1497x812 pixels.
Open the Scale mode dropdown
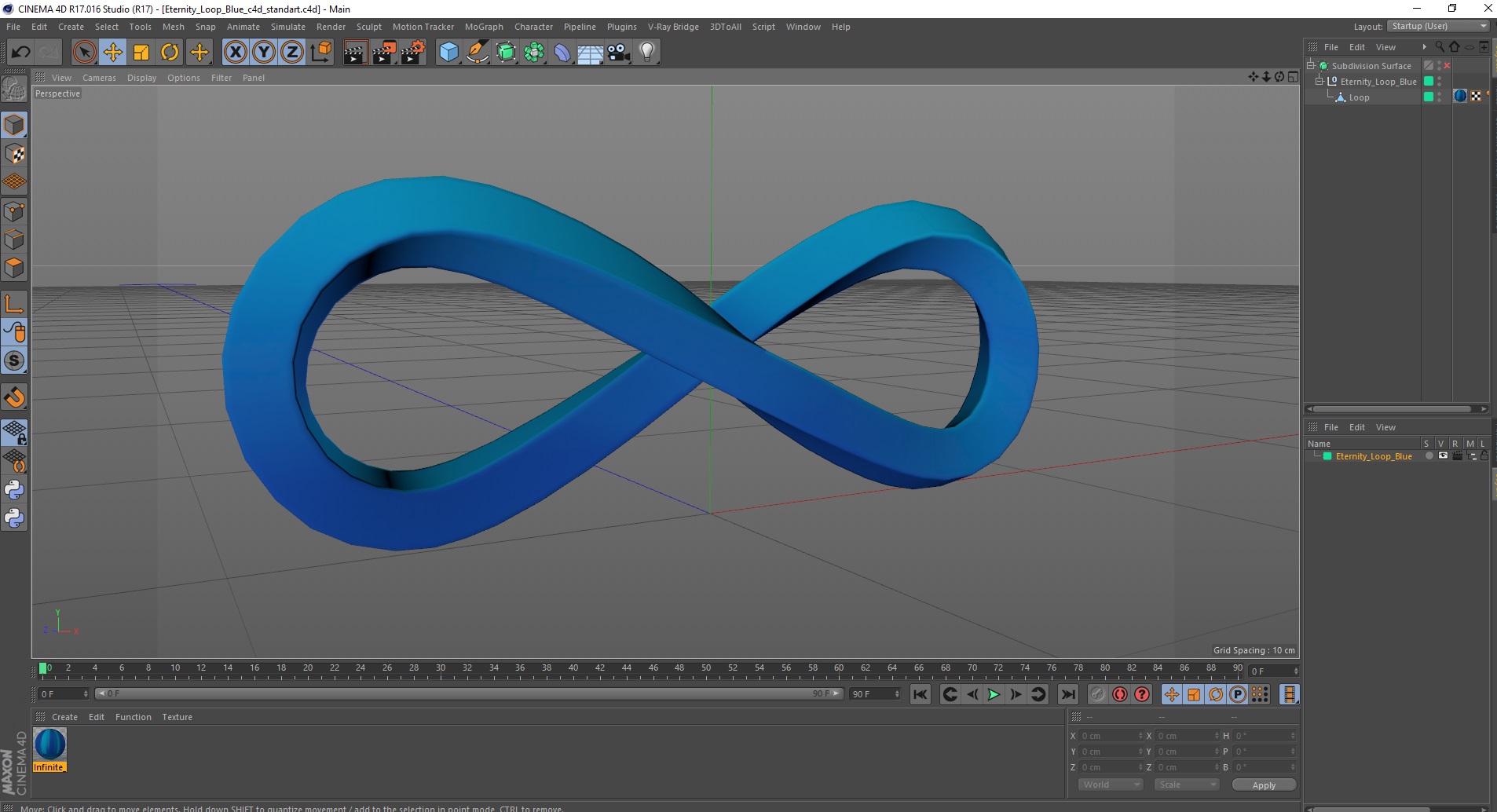click(x=1186, y=785)
